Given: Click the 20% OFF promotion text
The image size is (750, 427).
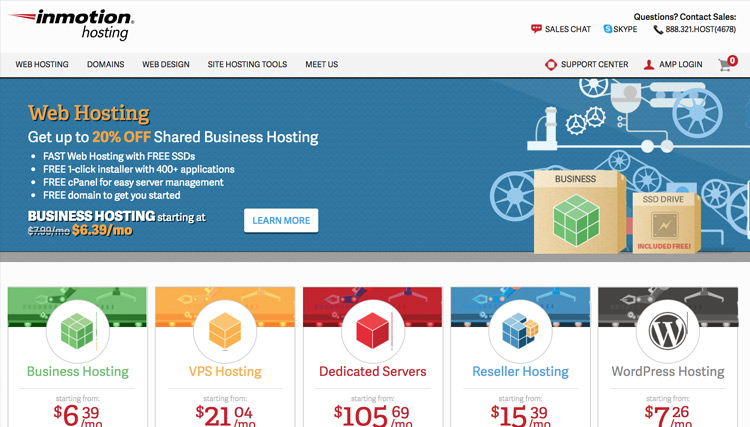Looking at the screenshot, I should (121, 137).
